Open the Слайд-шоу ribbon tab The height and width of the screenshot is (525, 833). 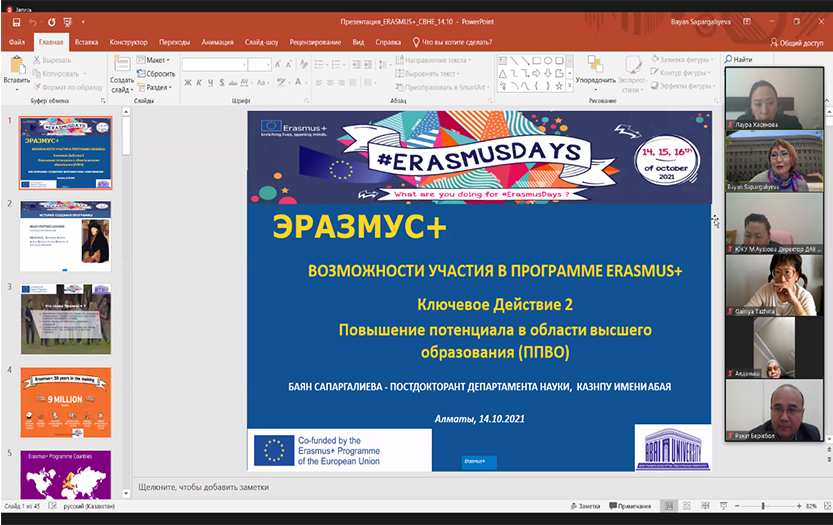[x=260, y=42]
